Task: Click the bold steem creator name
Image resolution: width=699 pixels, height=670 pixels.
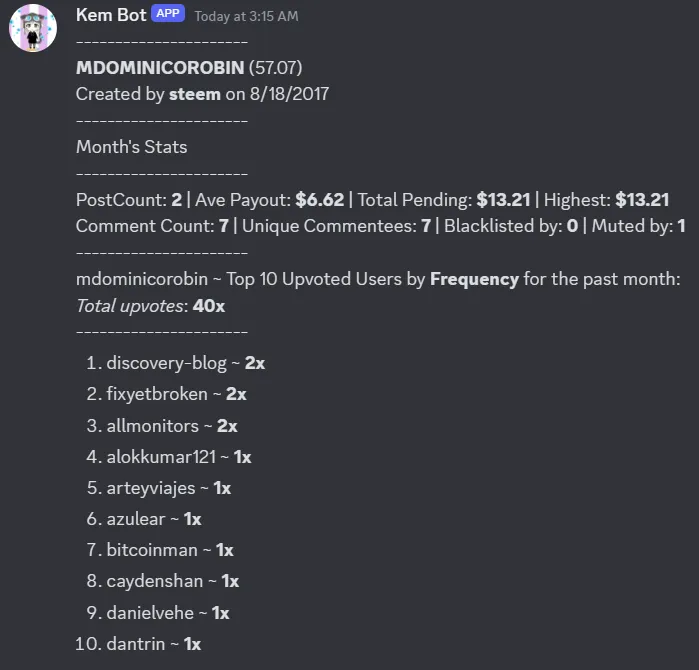Action: tap(195, 94)
